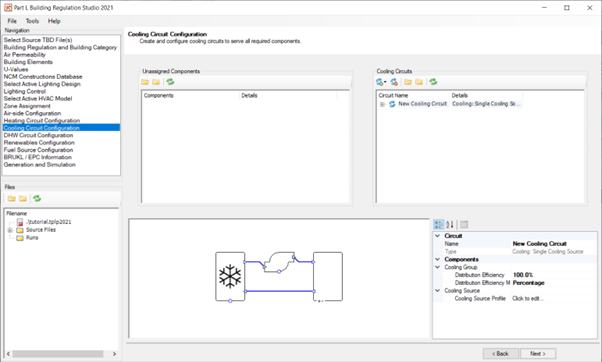Go to DHW Circuit Configuration step

pos(38,135)
